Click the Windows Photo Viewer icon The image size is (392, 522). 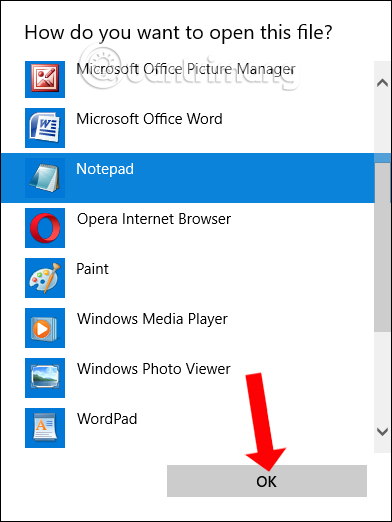pyautogui.click(x=45, y=378)
